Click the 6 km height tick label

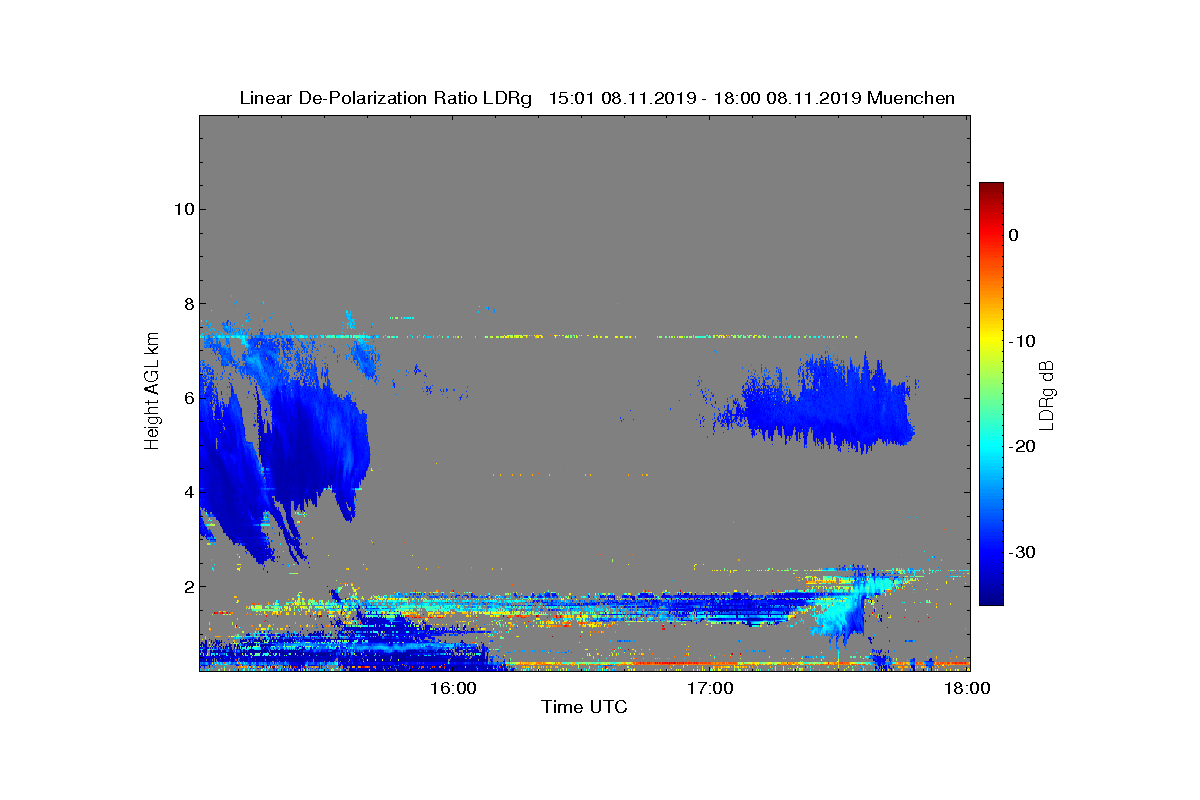pos(188,397)
